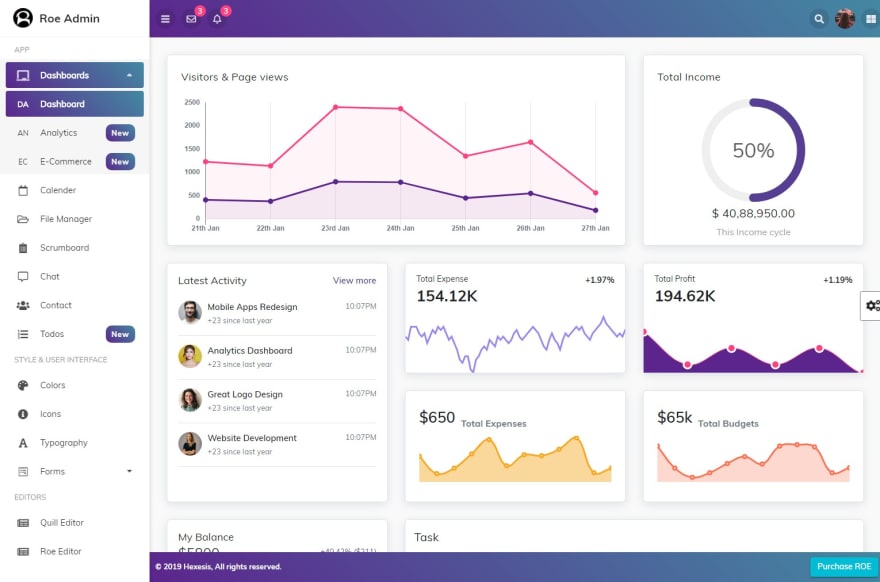The height and width of the screenshot is (582, 880).
Task: Open the mail envelope notifications icon
Action: pos(191,19)
